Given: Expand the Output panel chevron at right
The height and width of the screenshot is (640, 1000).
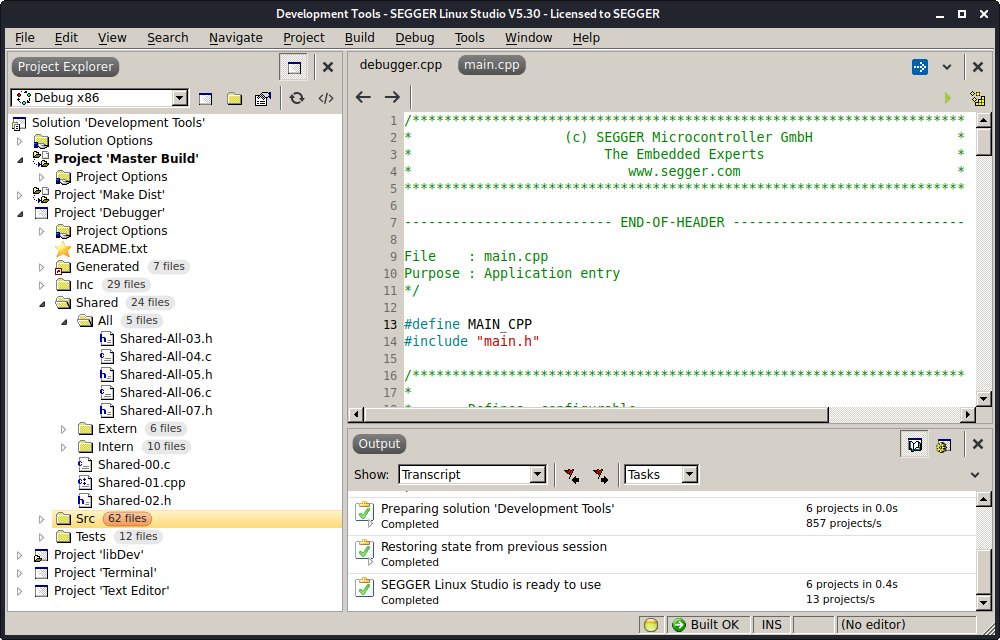Looking at the screenshot, I should click(x=975, y=475).
